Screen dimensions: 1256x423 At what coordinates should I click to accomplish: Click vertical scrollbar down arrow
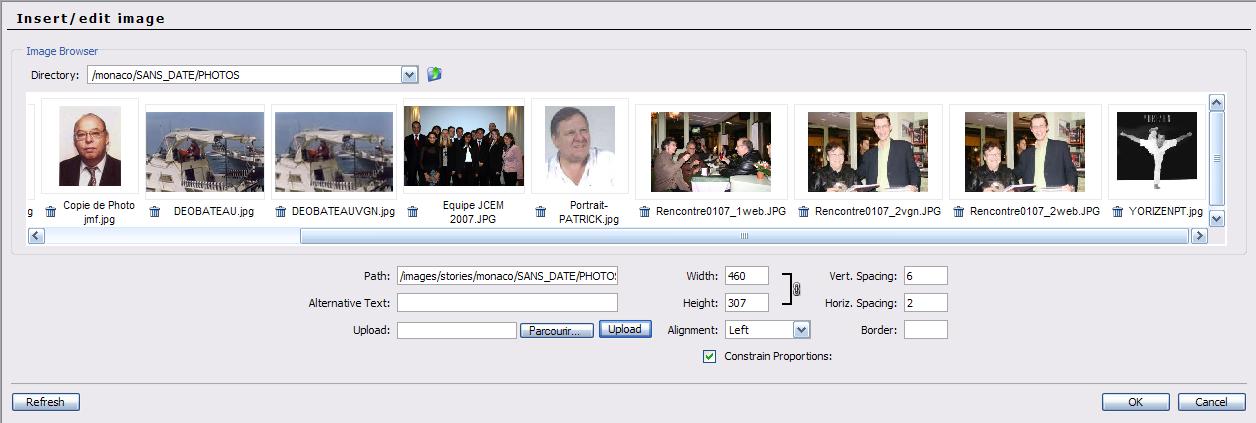pyautogui.click(x=1217, y=218)
